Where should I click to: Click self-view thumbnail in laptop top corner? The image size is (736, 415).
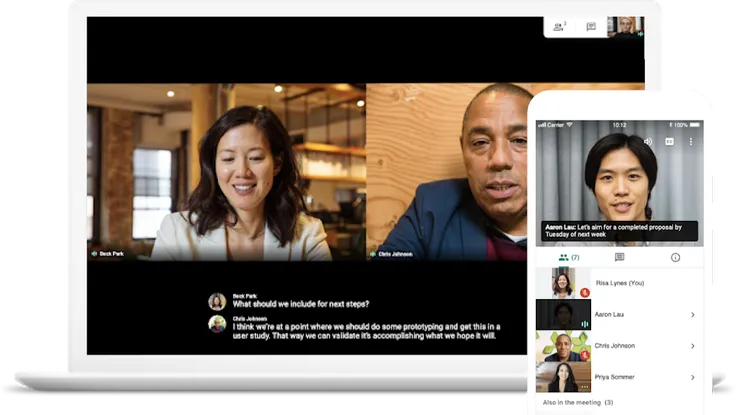[x=626, y=27]
